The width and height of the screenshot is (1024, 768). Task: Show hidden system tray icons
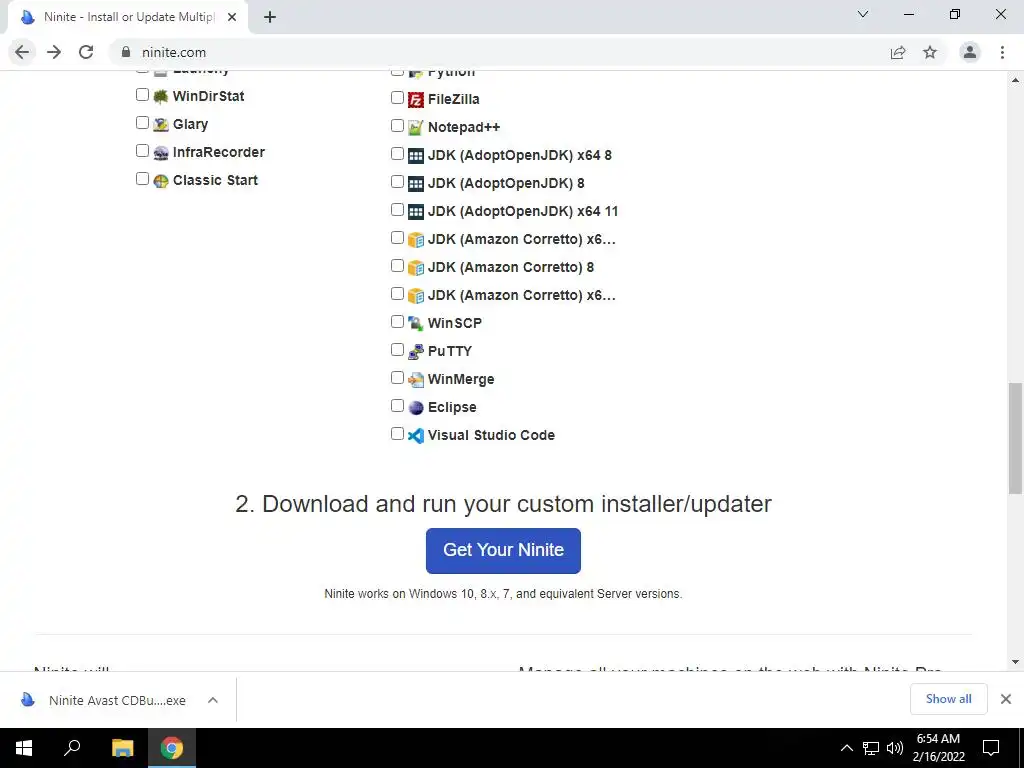[x=846, y=748]
